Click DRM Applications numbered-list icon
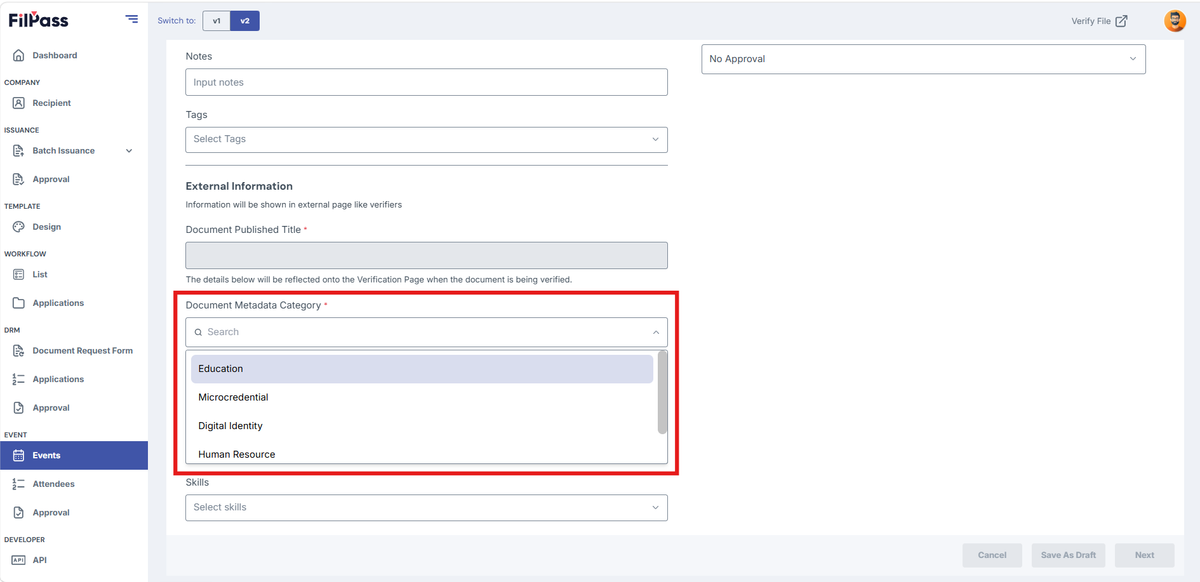The image size is (1200, 582). click(x=18, y=379)
